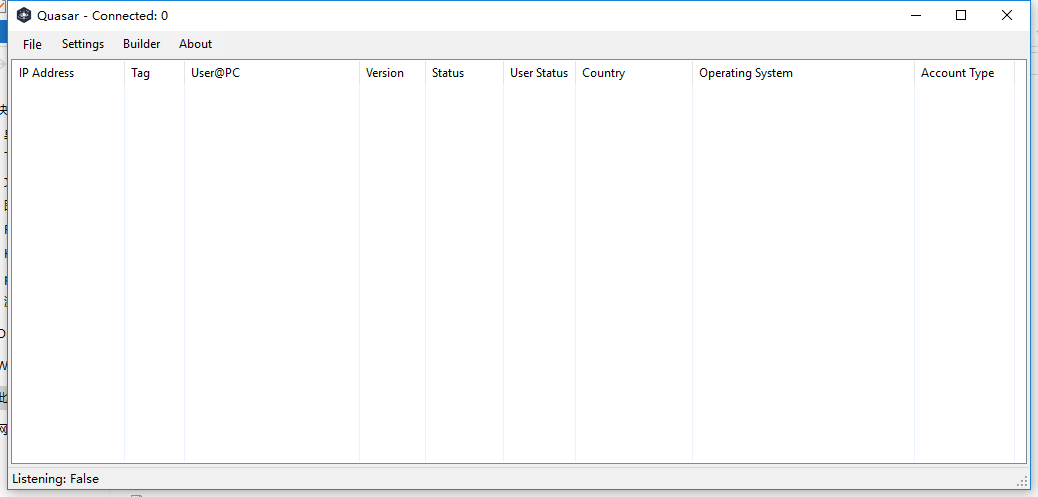Click the window resize grip in status bar
The image size is (1038, 497).
coord(1021,480)
